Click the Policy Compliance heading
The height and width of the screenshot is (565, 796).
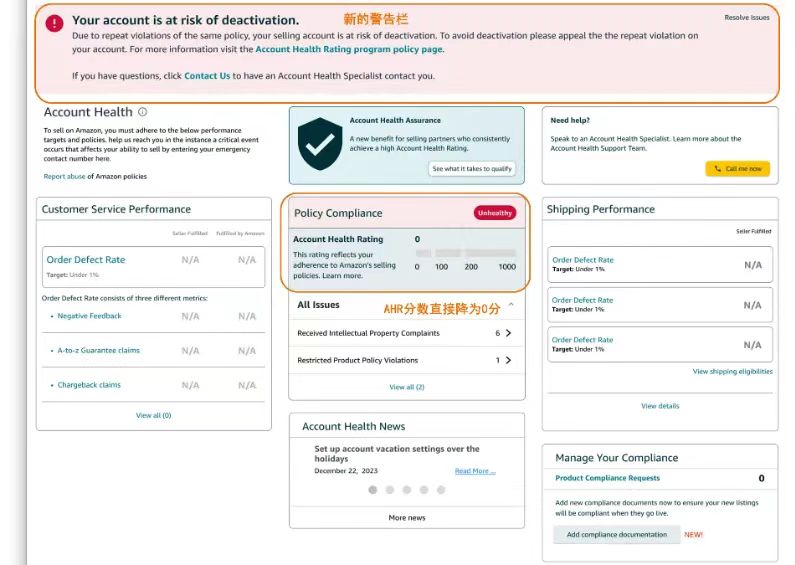coord(338,213)
